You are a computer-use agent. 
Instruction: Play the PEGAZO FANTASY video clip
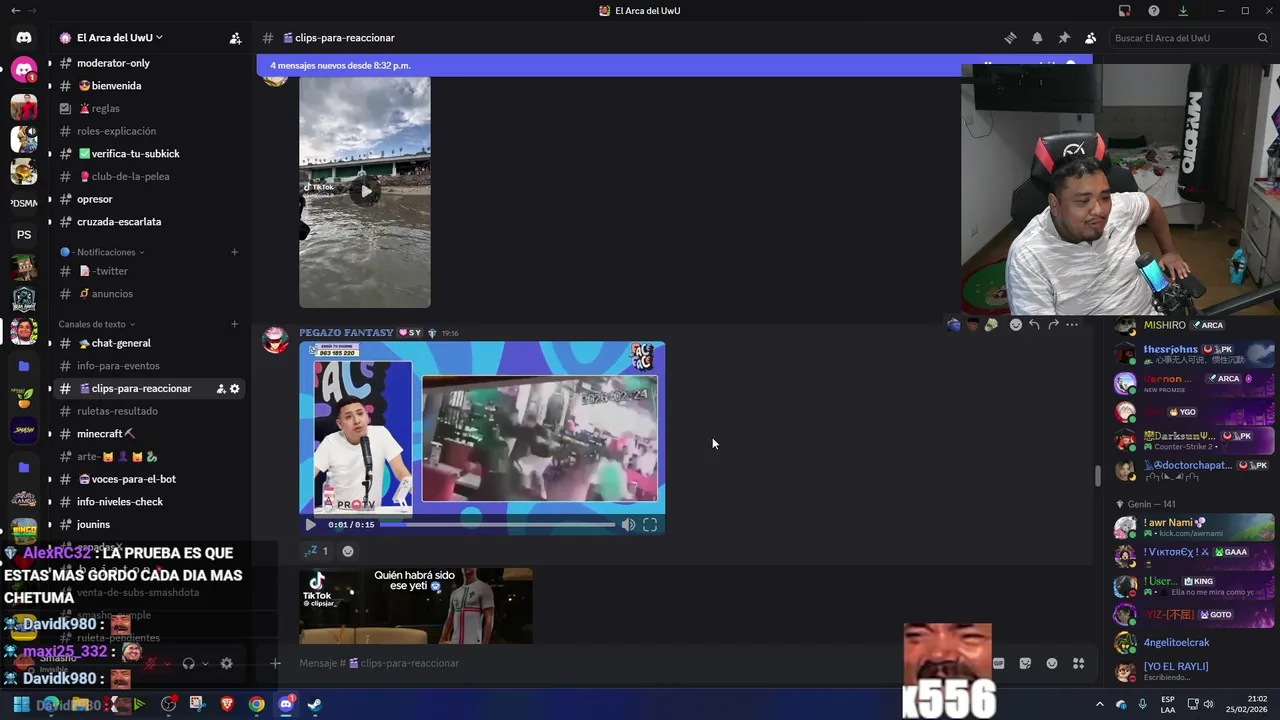pos(310,524)
